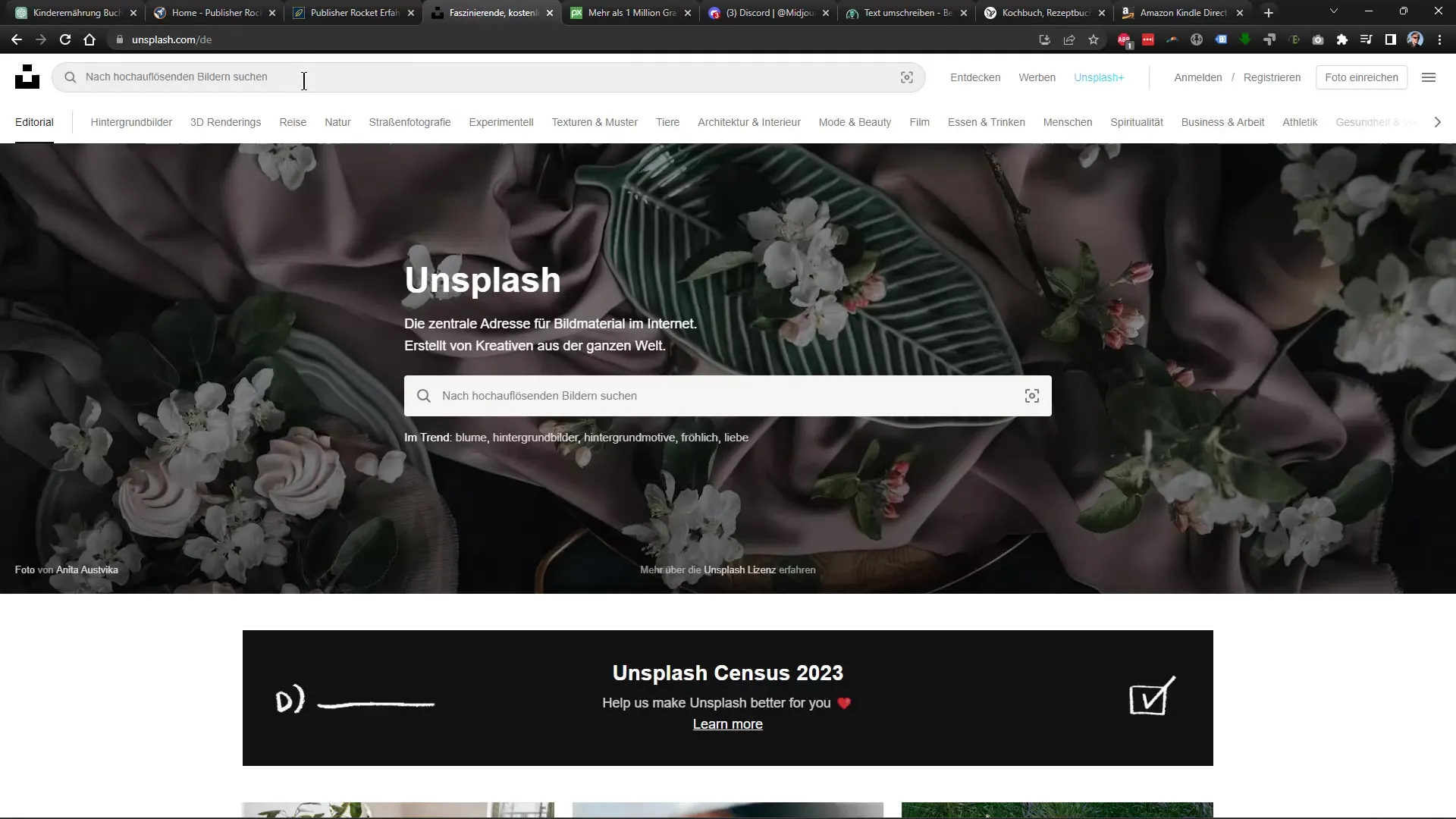The width and height of the screenshot is (1456, 819).
Task: Open the Adblock Plus extension icon
Action: [1124, 40]
